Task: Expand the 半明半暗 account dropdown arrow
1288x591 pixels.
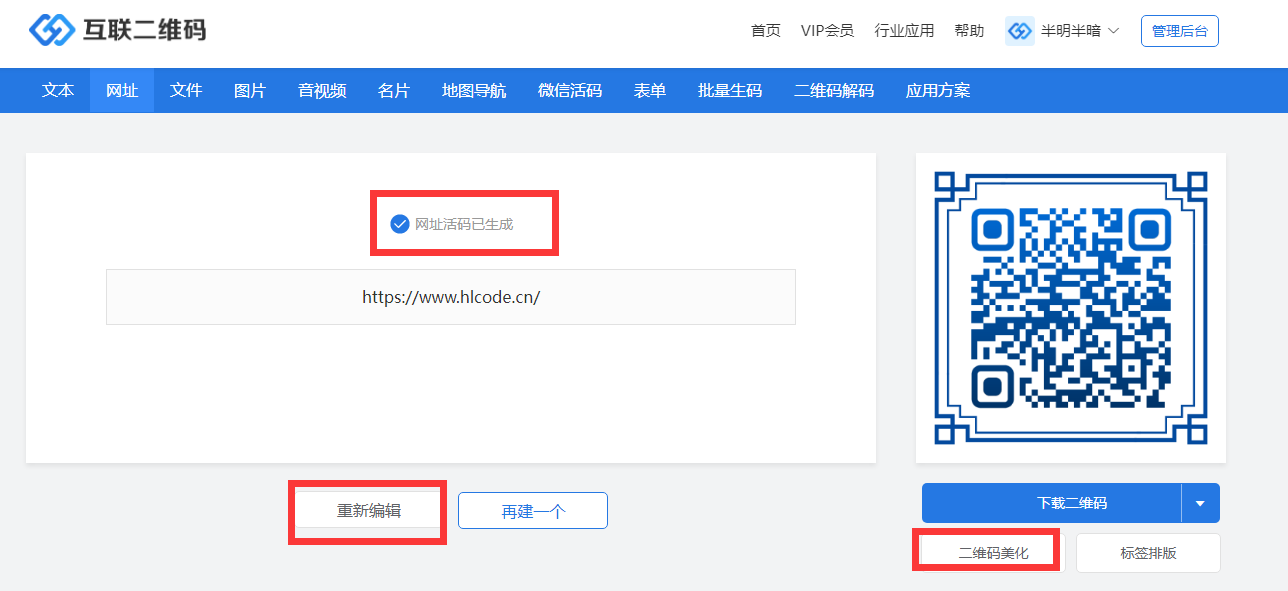Action: tap(1113, 31)
